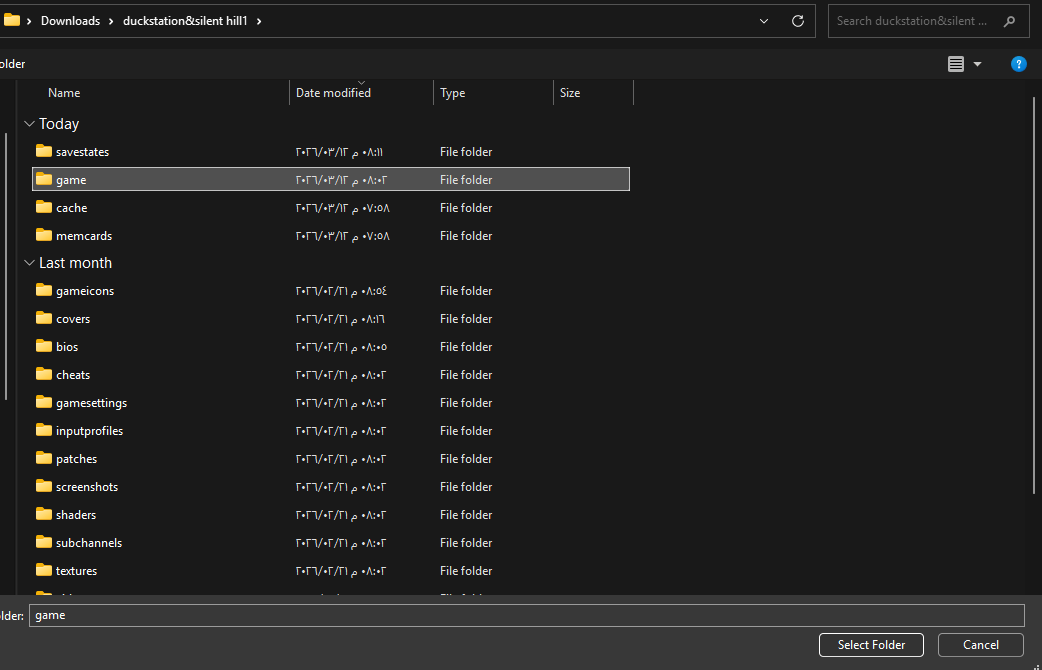Open the view options dropdown arrow
The image size is (1042, 670).
[x=977, y=64]
